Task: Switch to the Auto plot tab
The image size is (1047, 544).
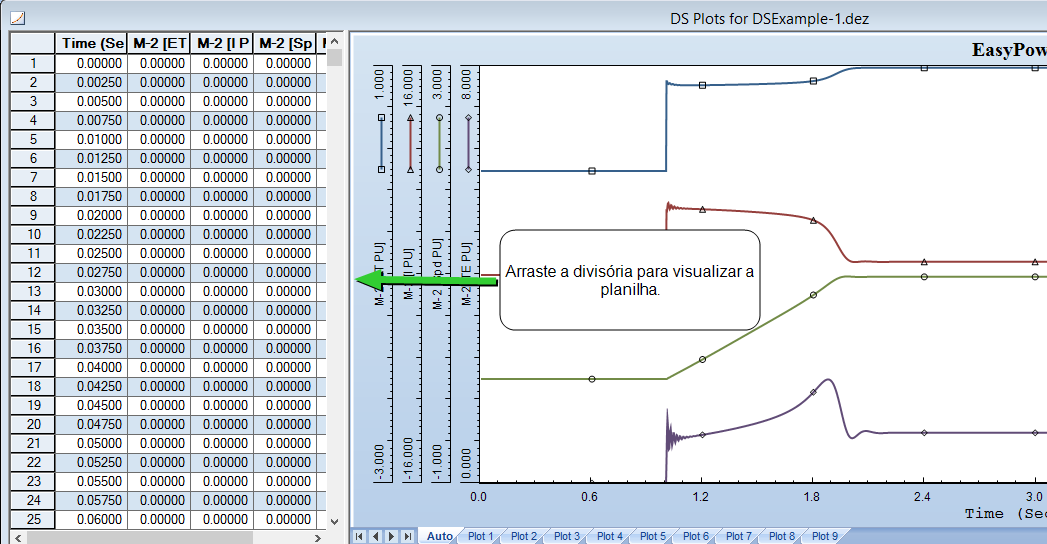Action: click(439, 537)
